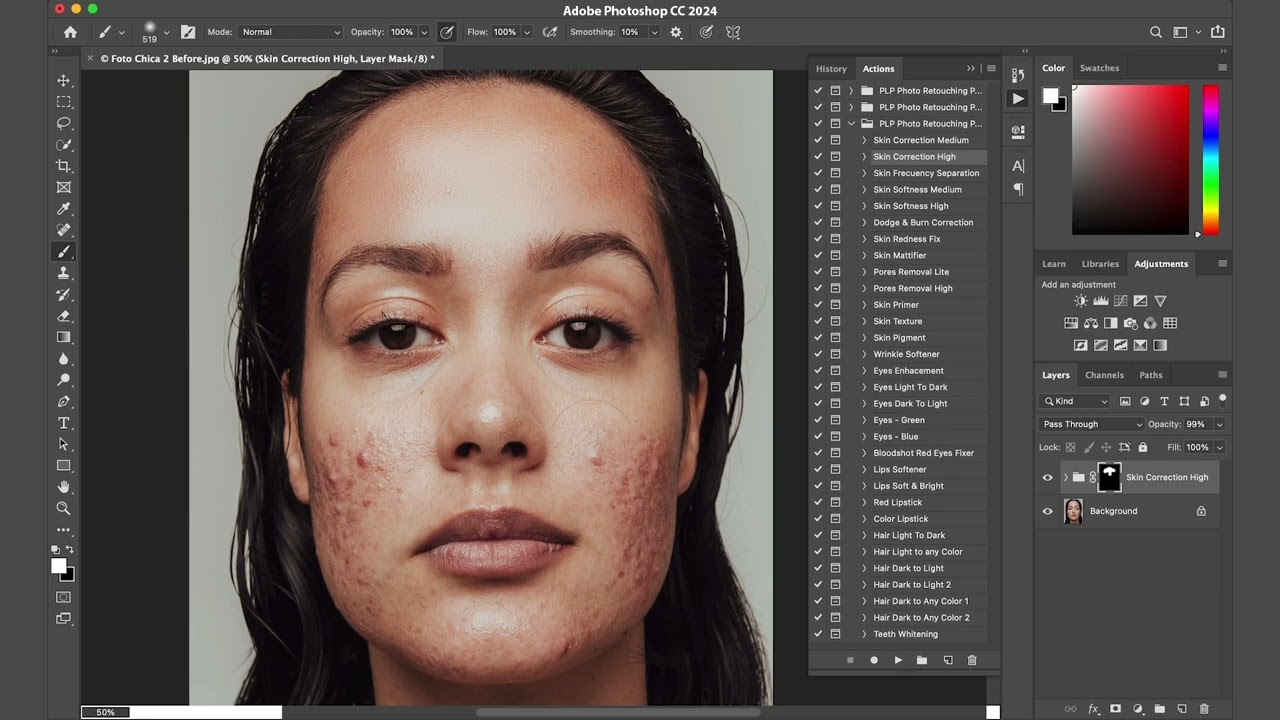Open the brush Mode dropdown
The width and height of the screenshot is (1280, 720).
(x=290, y=32)
